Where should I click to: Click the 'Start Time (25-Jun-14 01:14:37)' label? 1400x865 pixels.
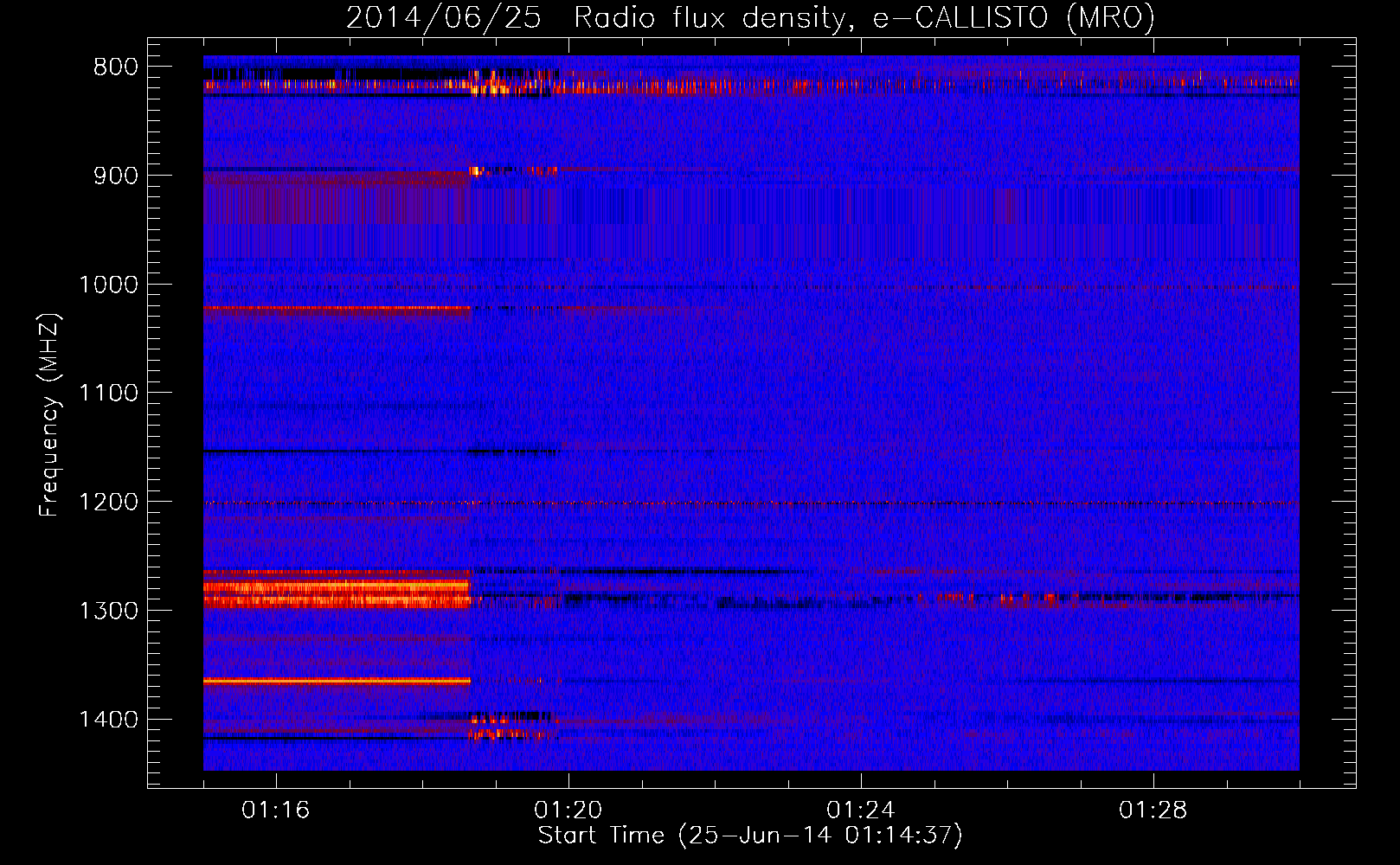(750, 836)
